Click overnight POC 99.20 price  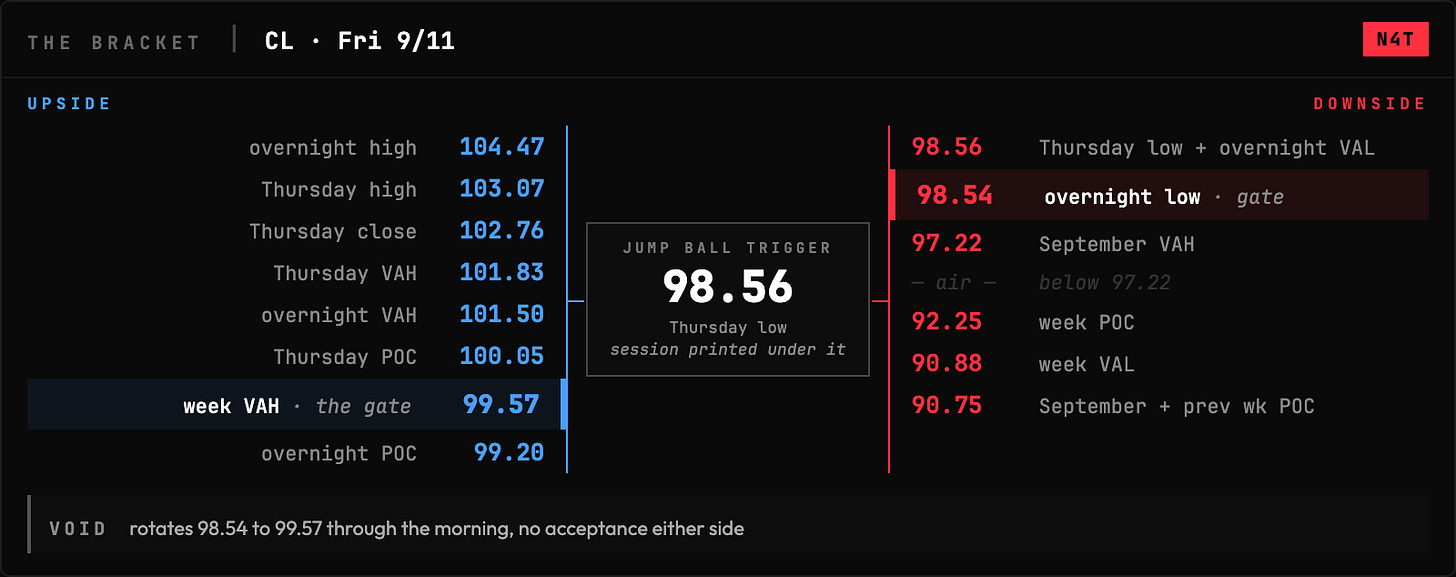tap(509, 453)
